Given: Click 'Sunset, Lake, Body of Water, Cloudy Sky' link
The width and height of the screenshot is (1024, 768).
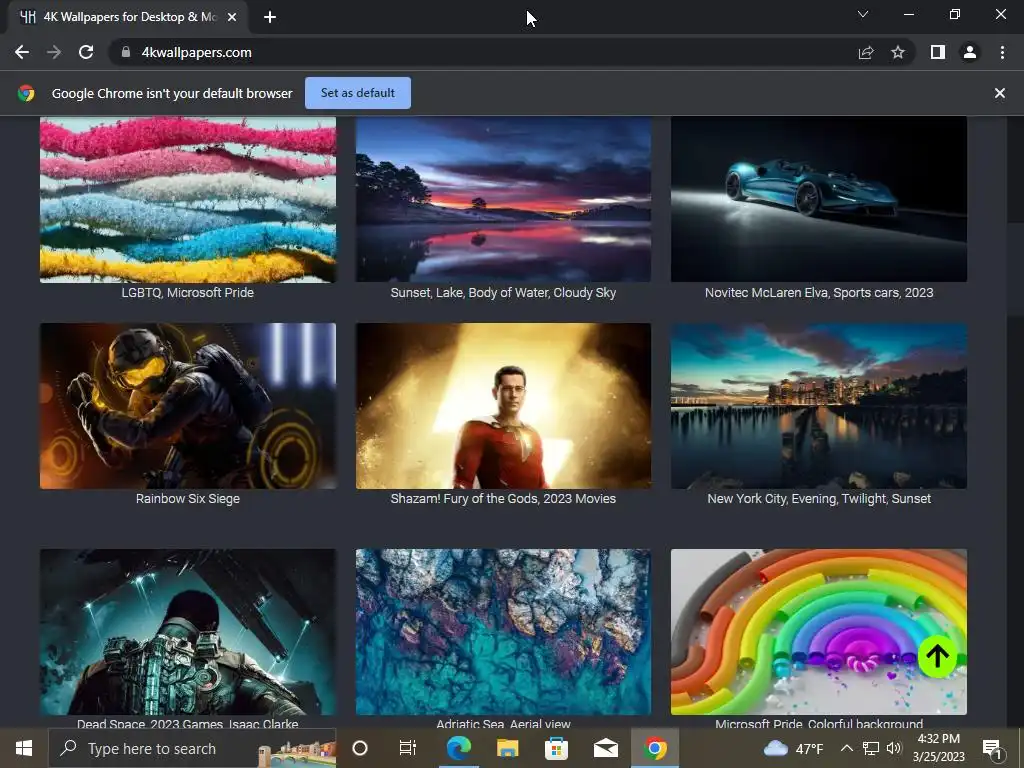Looking at the screenshot, I should (x=503, y=293).
